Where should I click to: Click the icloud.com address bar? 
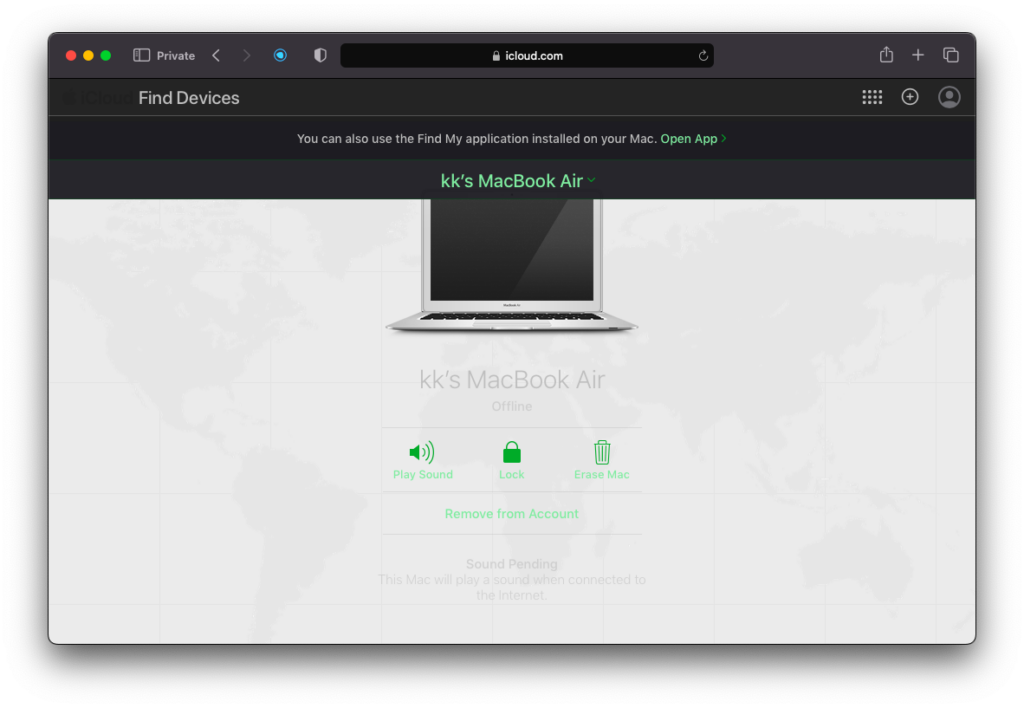527,56
